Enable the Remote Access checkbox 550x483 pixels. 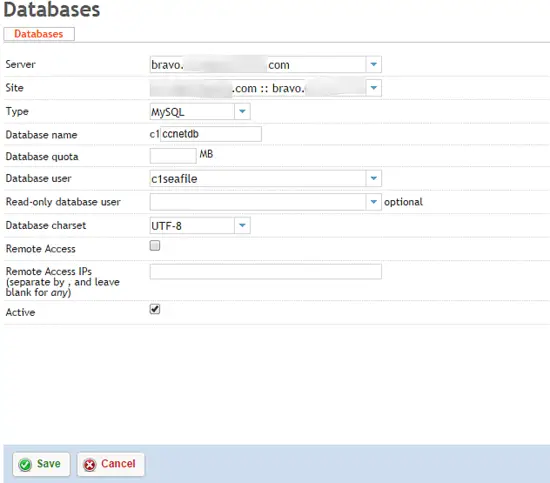tap(155, 246)
